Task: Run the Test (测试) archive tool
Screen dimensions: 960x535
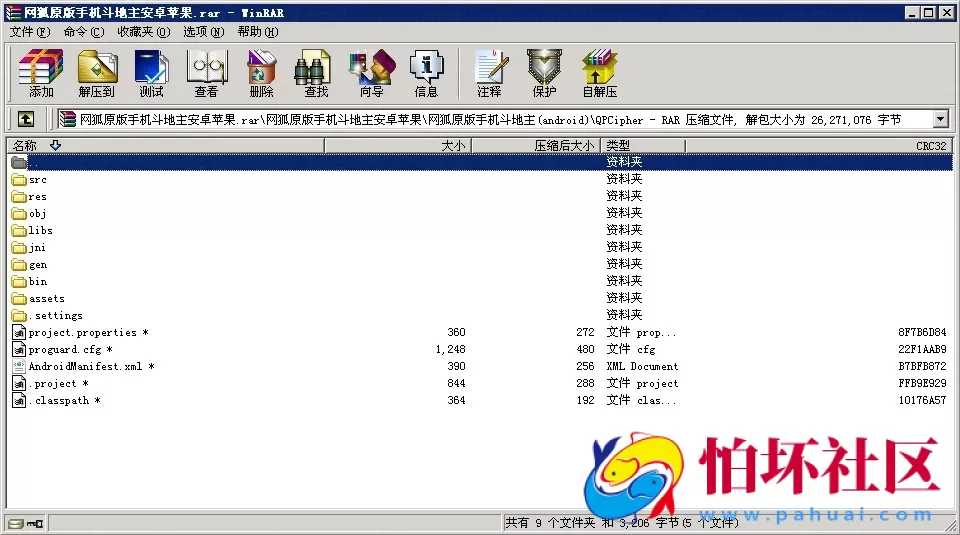Action: click(x=151, y=73)
